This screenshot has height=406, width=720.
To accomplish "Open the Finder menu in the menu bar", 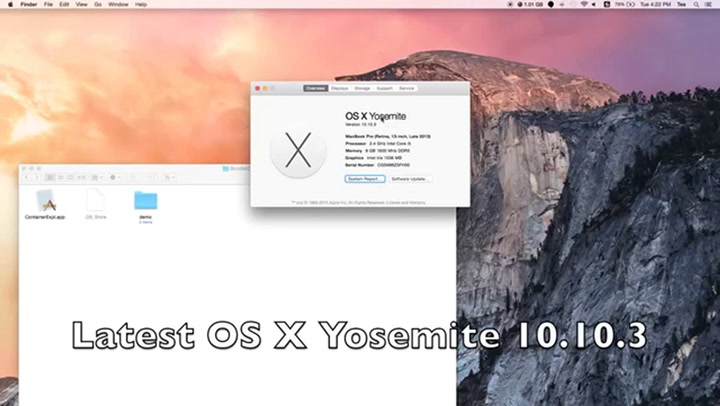I will [28, 4].
